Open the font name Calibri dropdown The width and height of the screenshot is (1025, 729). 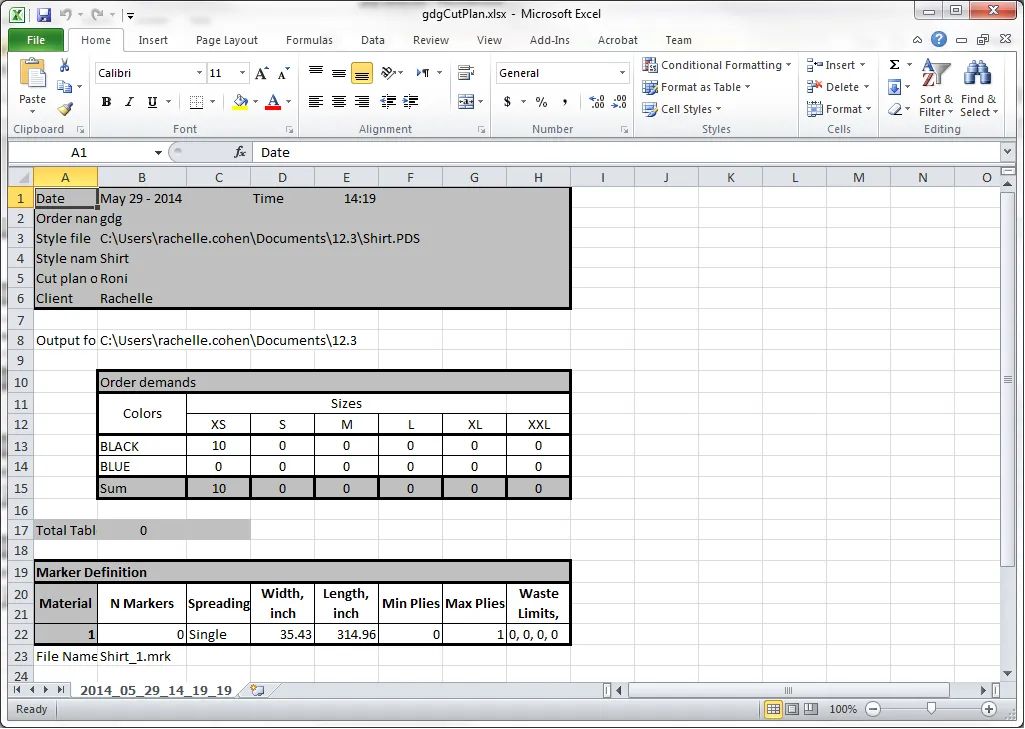(x=199, y=73)
